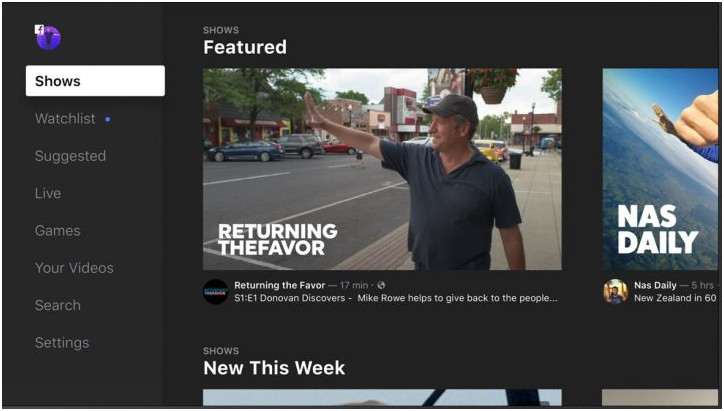
Task: Click the Nas Daily channel avatar
Action: tap(615, 291)
